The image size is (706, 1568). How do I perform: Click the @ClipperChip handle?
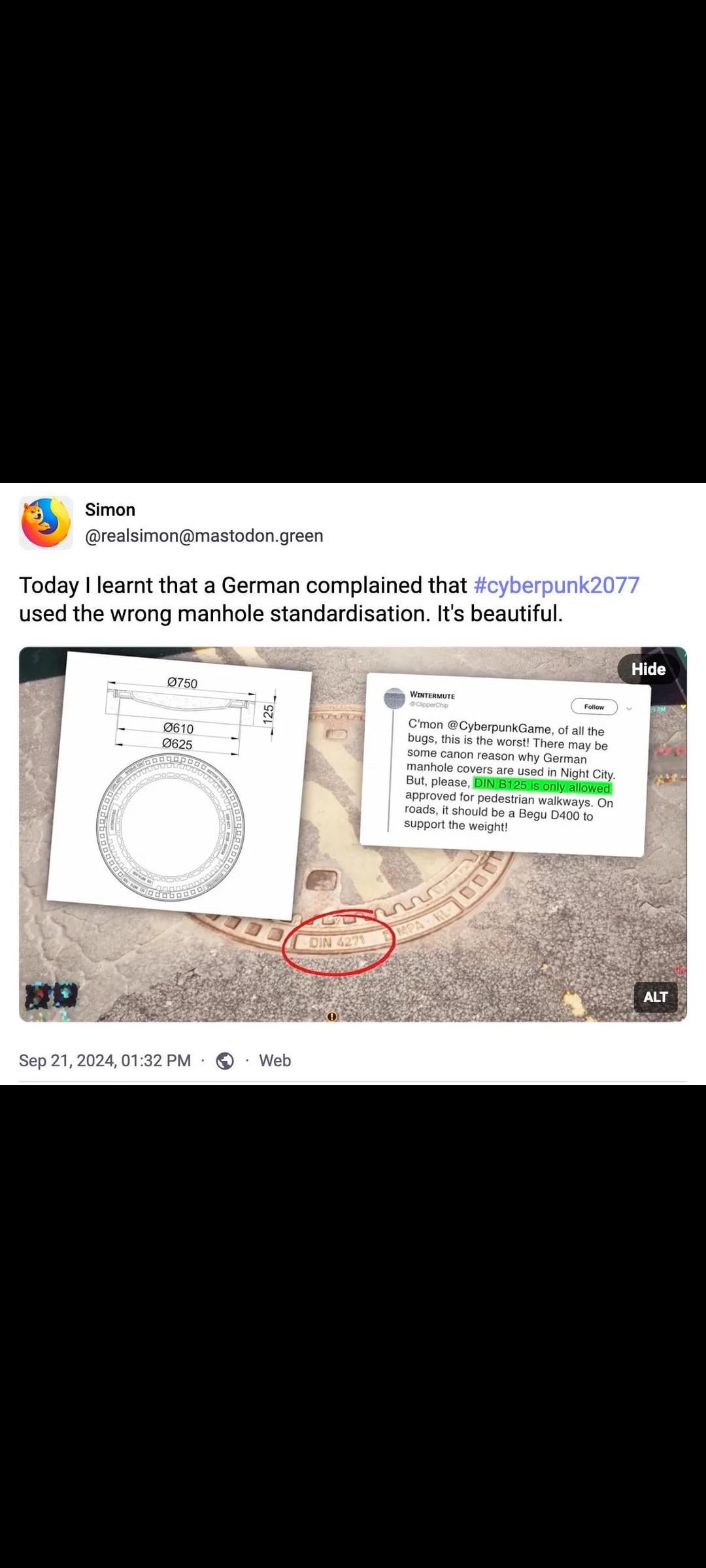coord(429,705)
